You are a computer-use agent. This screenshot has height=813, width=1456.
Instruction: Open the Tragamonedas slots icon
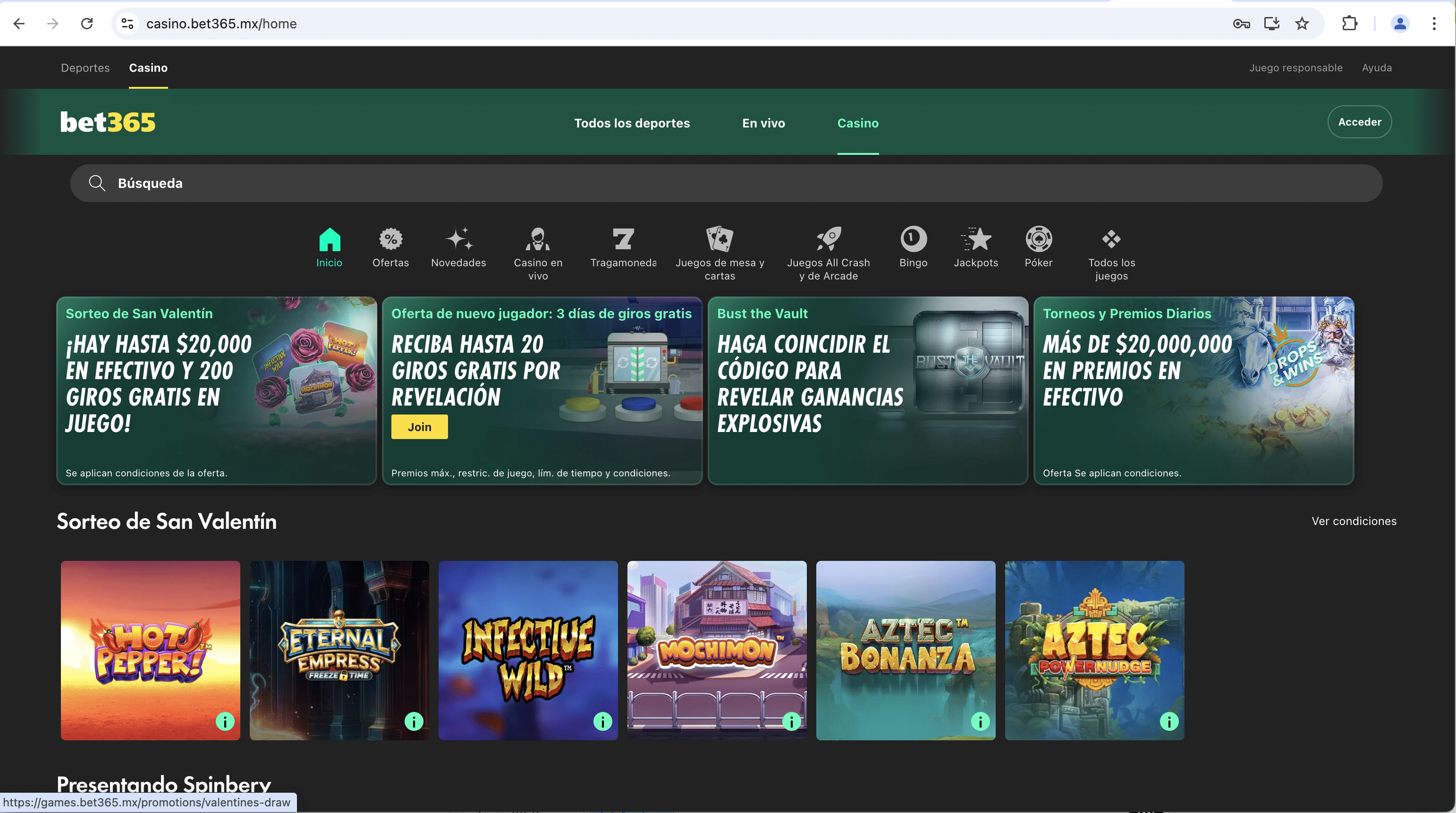pyautogui.click(x=624, y=240)
